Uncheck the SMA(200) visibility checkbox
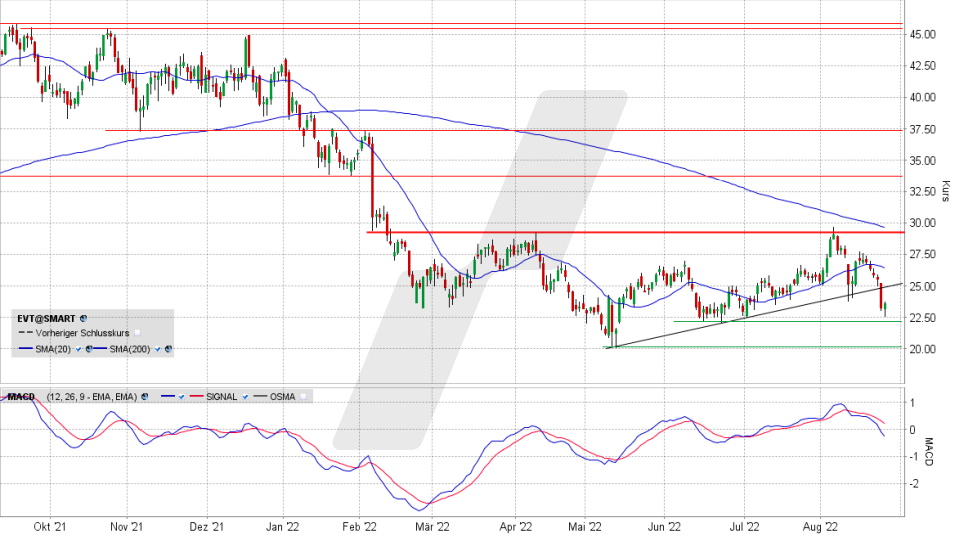The height and width of the screenshot is (540, 960). click(157, 349)
